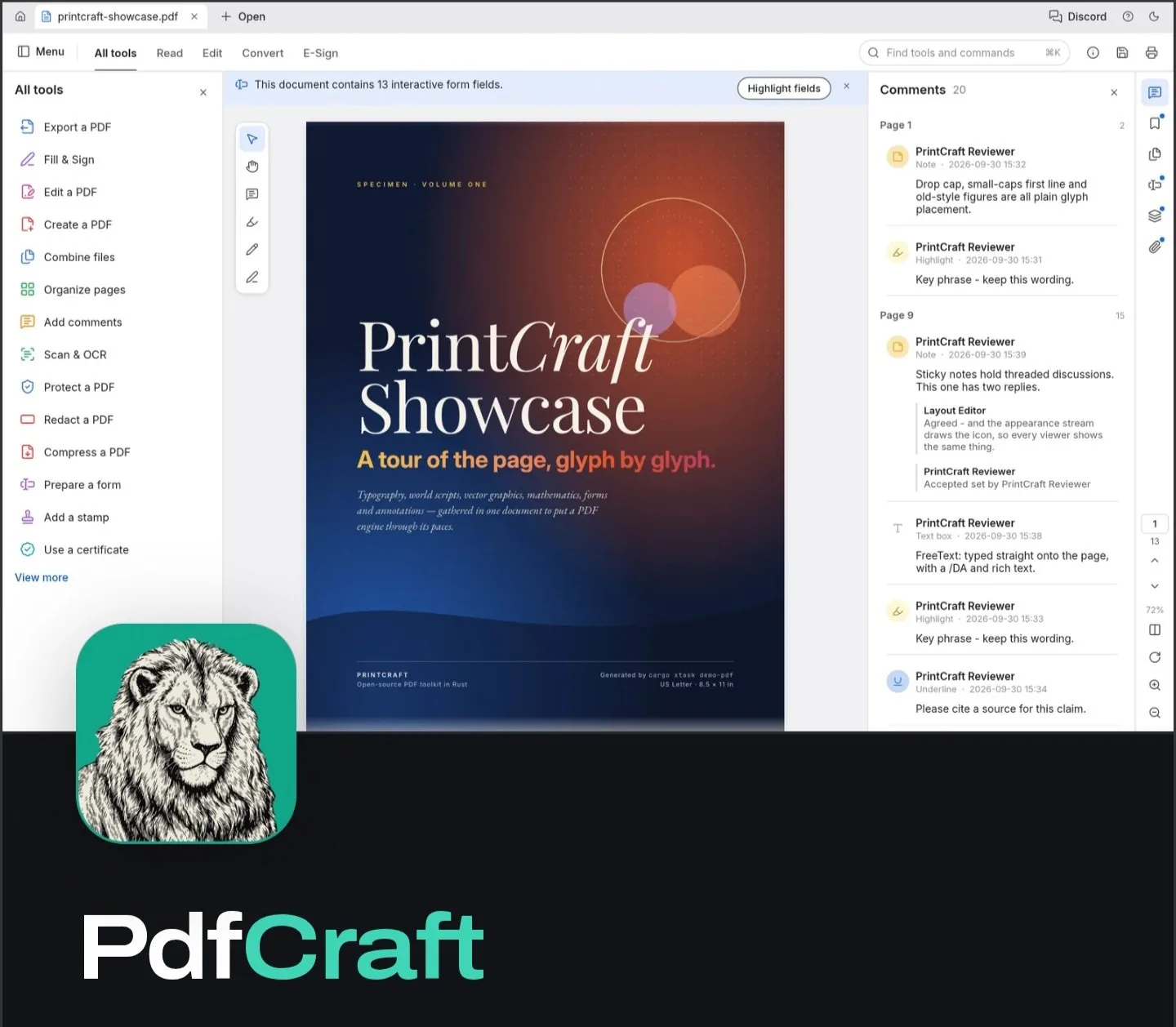Go to next page with down chevron
Viewport: 1176px width, 1027px height.
click(1155, 586)
